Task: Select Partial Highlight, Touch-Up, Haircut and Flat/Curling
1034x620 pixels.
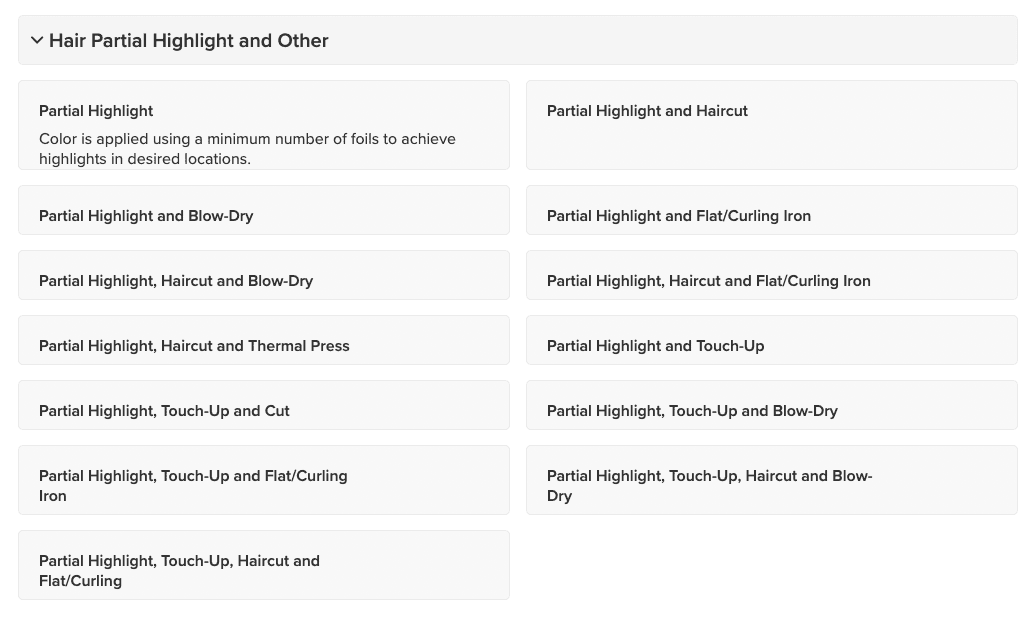Action: click(x=264, y=565)
